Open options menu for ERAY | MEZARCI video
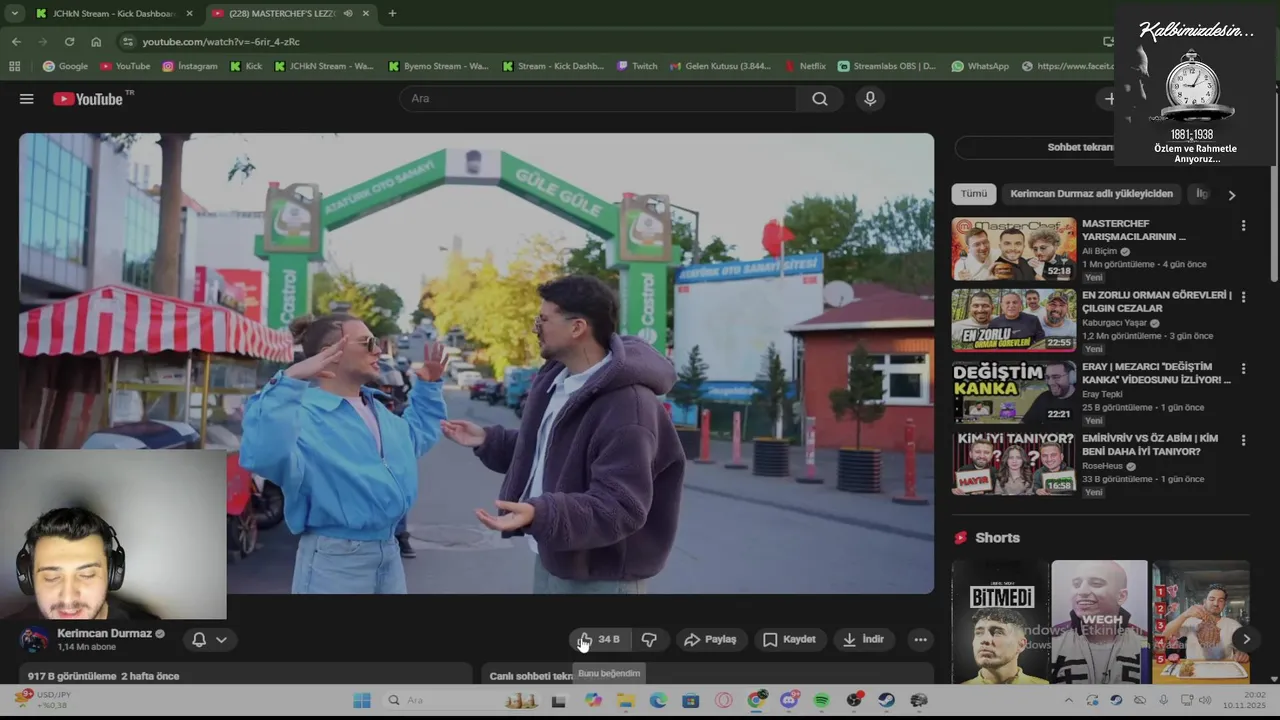 pyautogui.click(x=1243, y=368)
